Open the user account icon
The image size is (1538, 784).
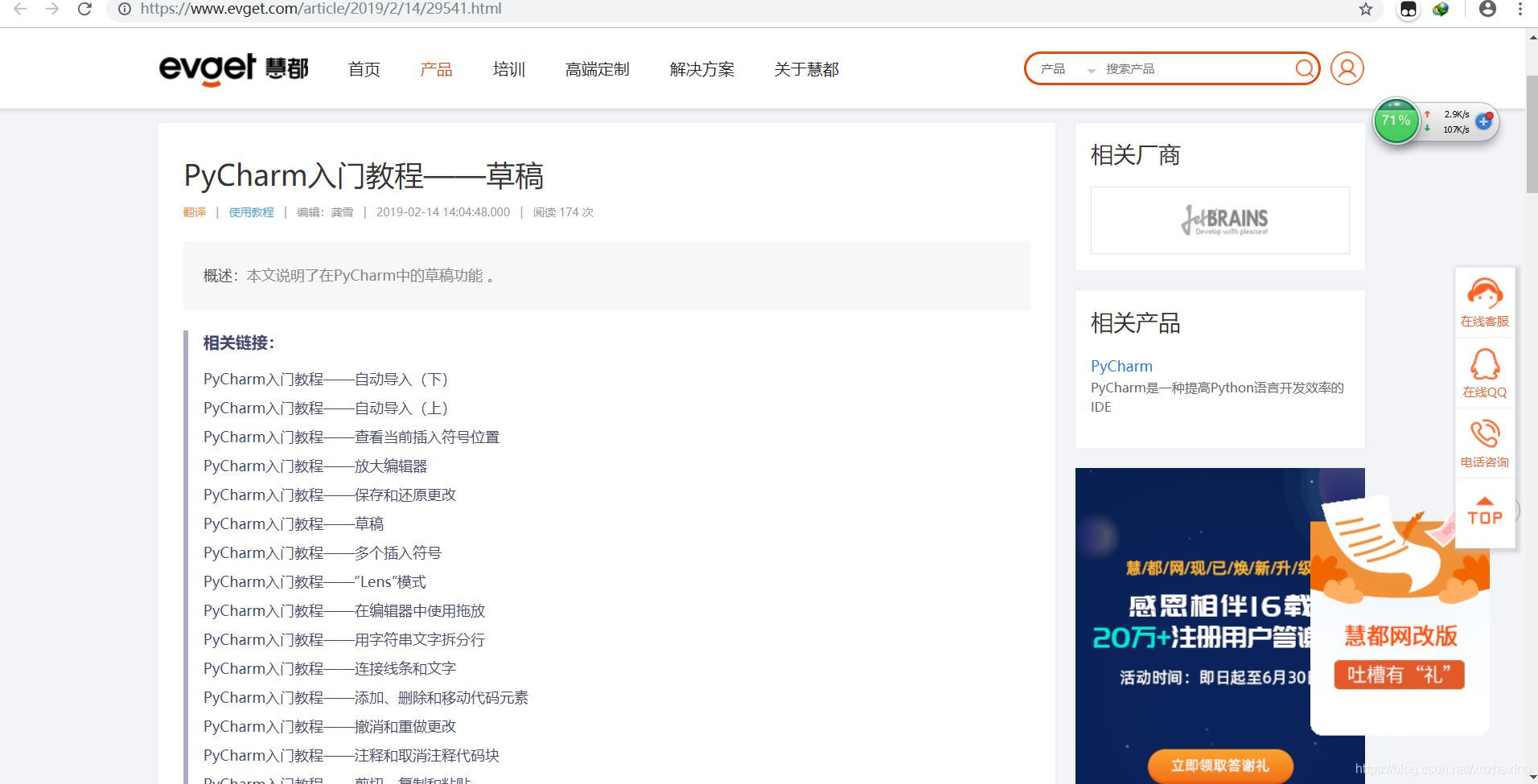point(1347,68)
